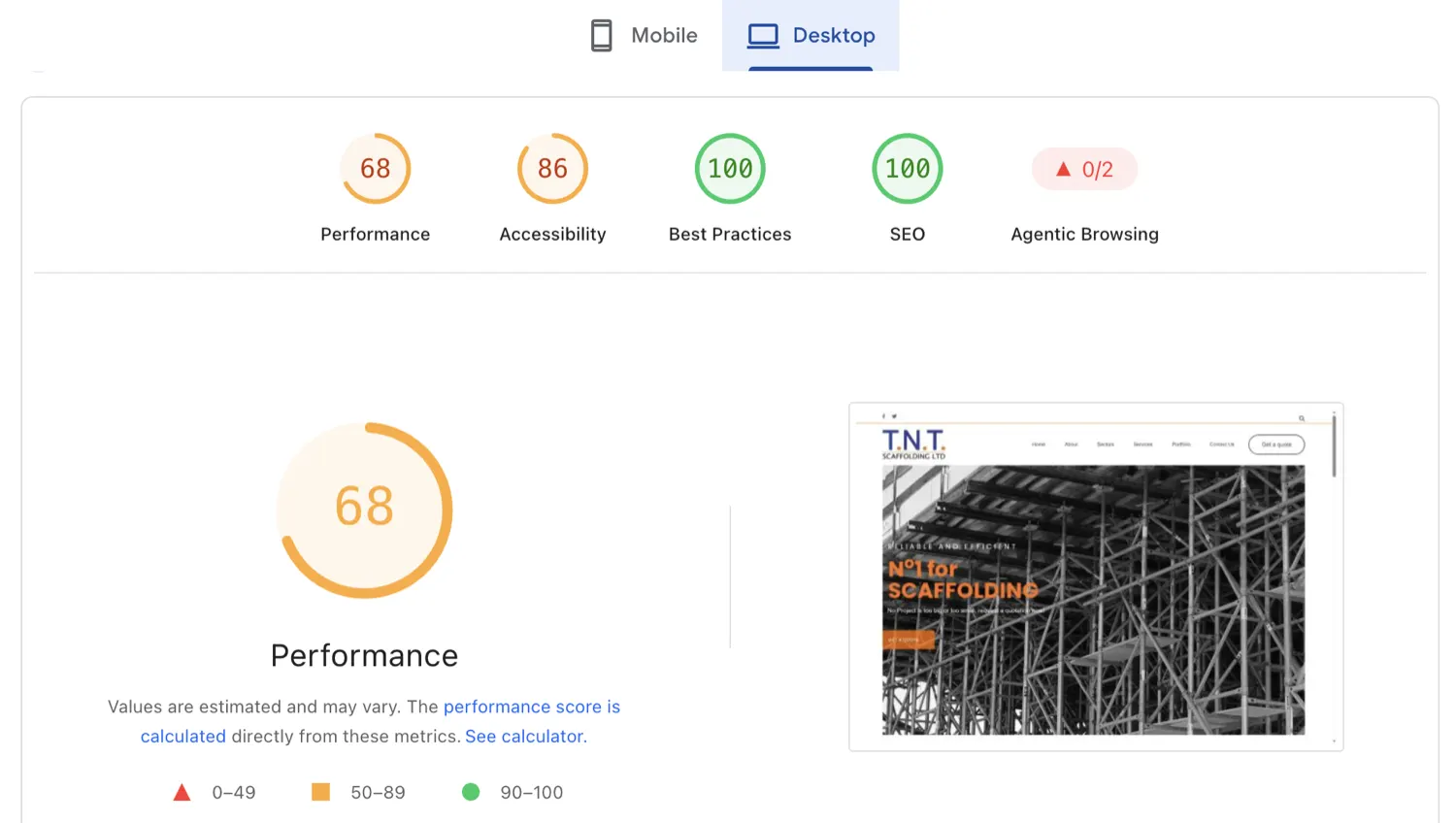Screen dimensions: 1456x823
Task: Open the 'performance score is calculated' link
Action: click(381, 721)
